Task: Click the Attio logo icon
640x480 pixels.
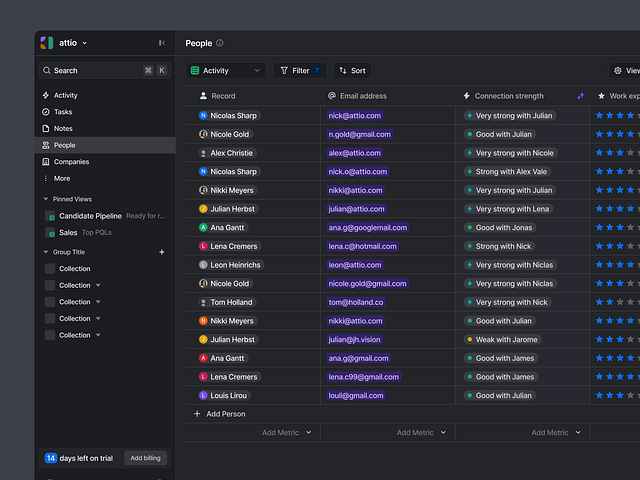Action: (46, 43)
